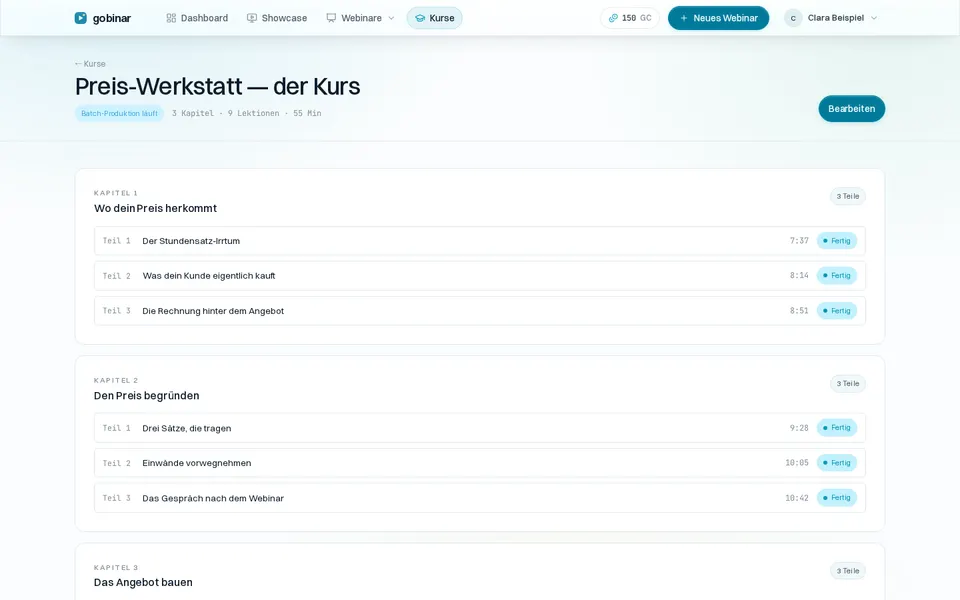Expand the Webinare menu chevron
The image size is (960, 600).
pyautogui.click(x=391, y=18)
